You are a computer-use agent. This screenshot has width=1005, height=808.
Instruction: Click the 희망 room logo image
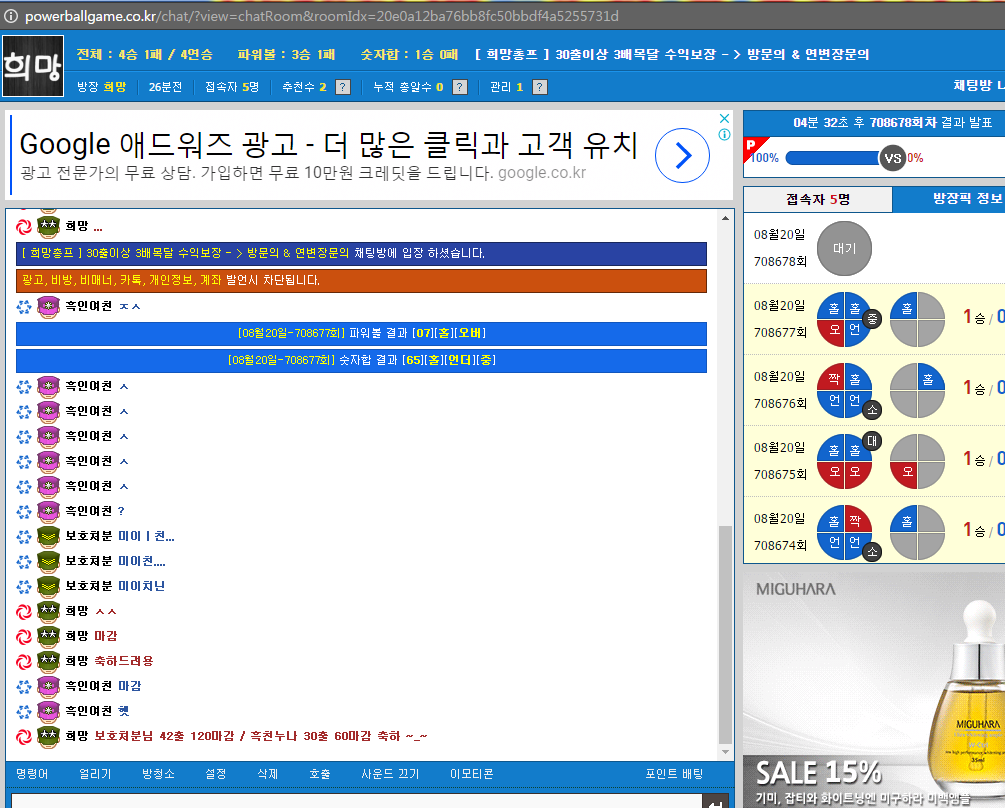click(x=33, y=66)
